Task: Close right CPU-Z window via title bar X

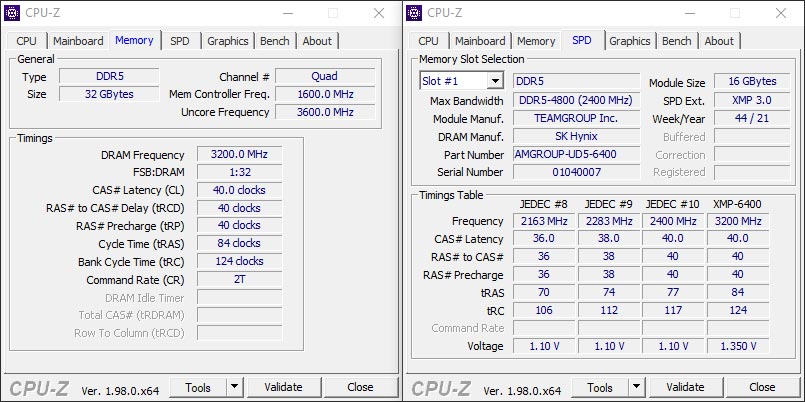Action: click(x=781, y=13)
